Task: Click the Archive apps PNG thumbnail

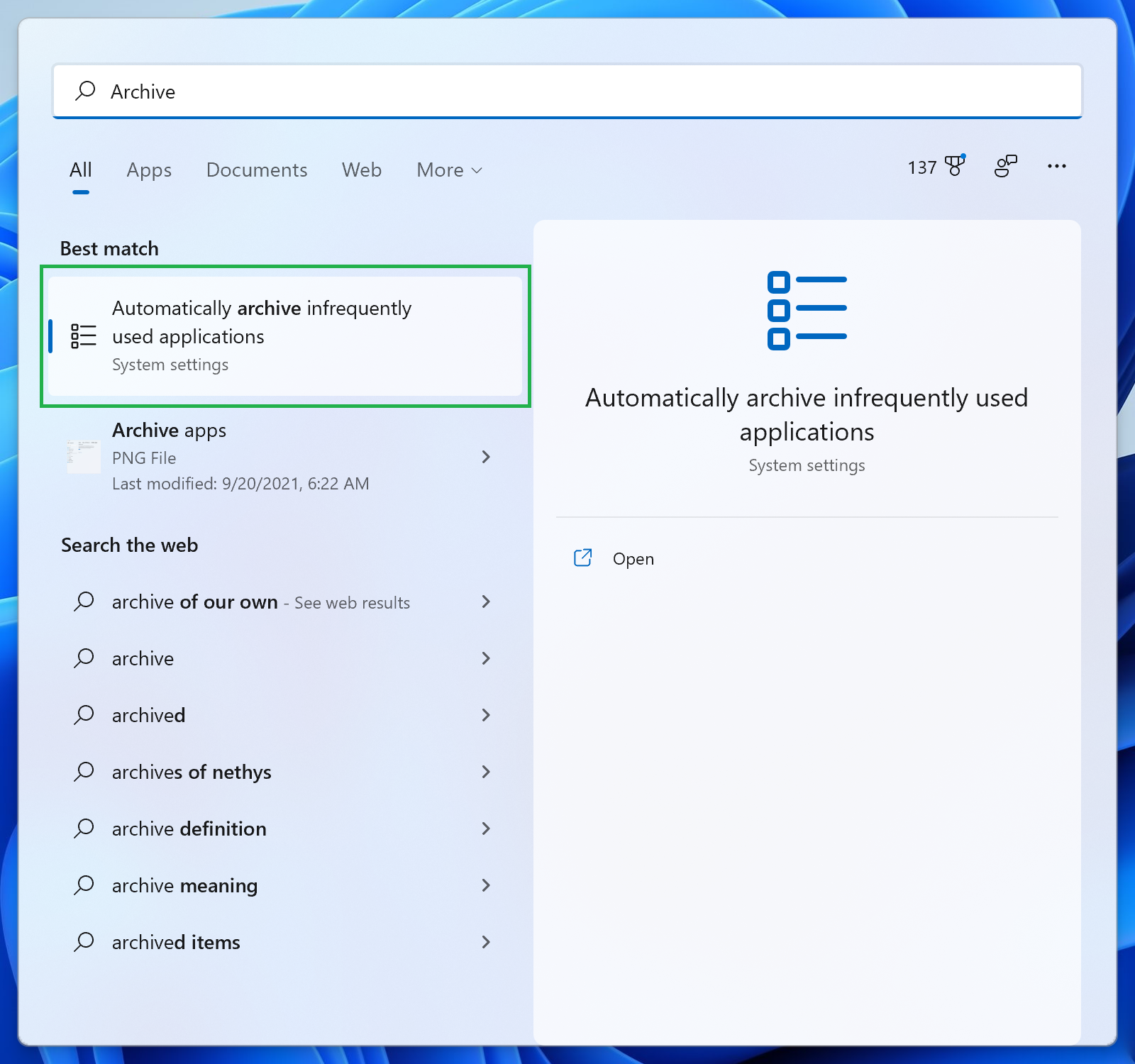Action: coord(83,456)
